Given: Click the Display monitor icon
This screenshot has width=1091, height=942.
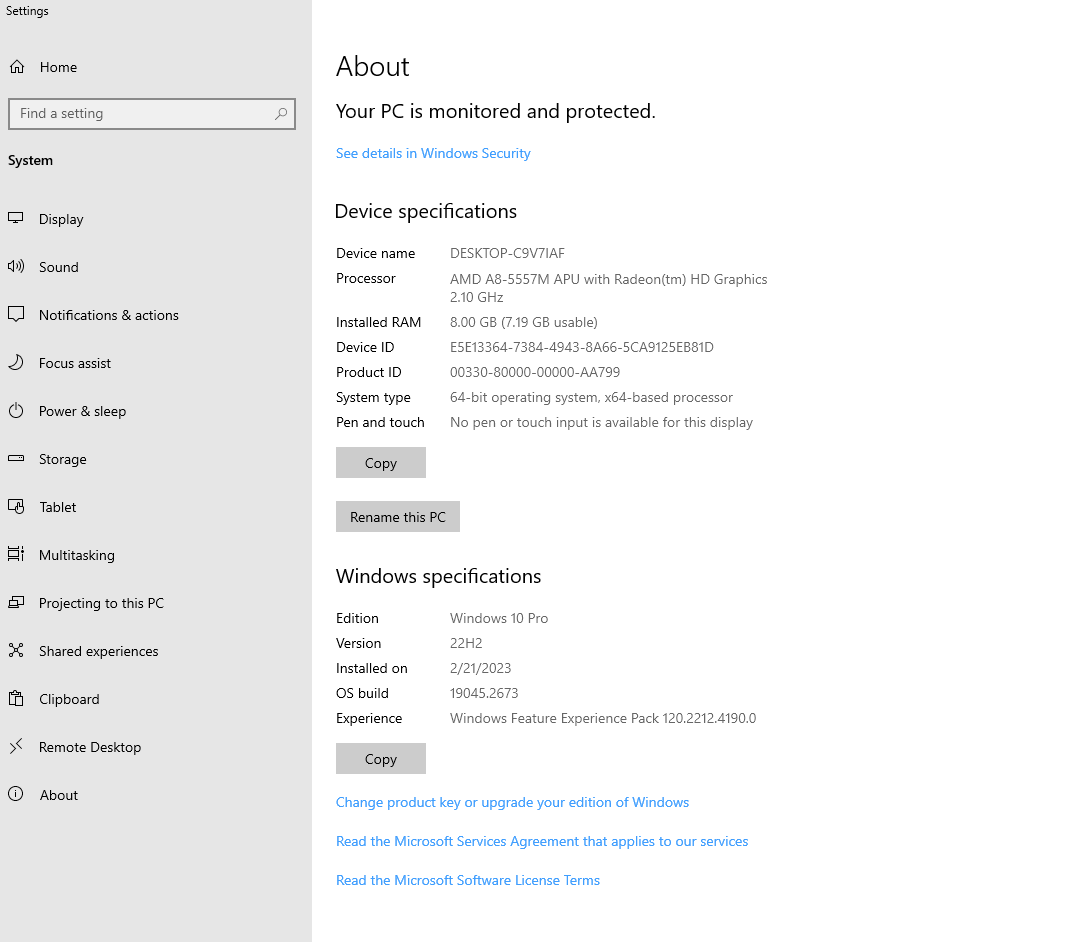Looking at the screenshot, I should (x=16, y=219).
